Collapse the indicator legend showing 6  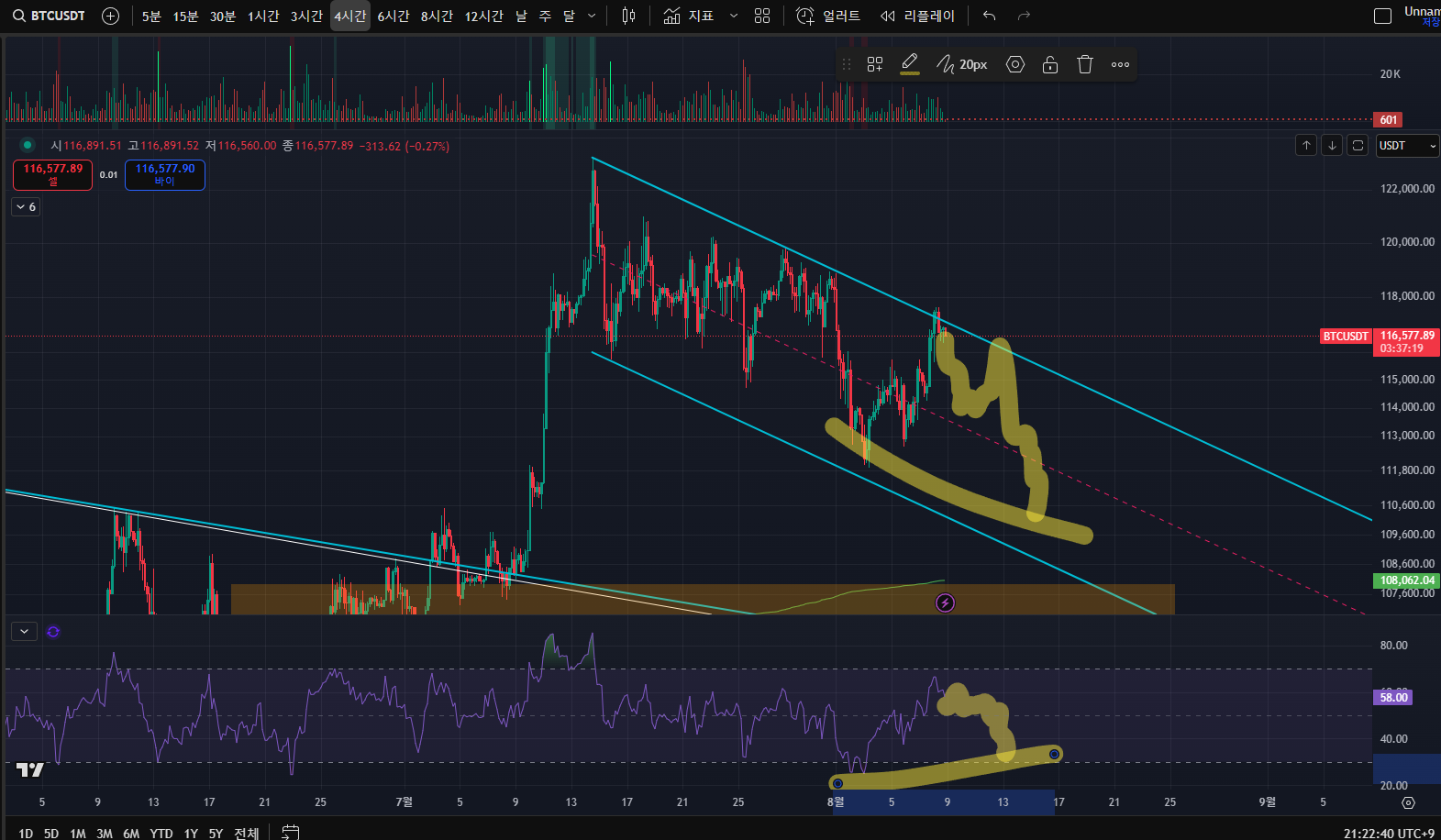[x=26, y=207]
